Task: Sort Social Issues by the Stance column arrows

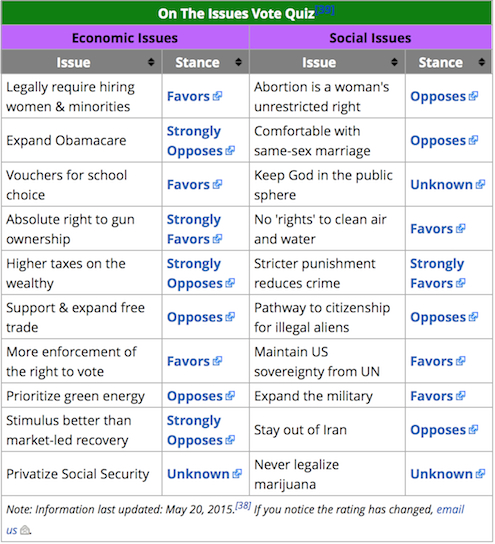Action: pos(481,62)
